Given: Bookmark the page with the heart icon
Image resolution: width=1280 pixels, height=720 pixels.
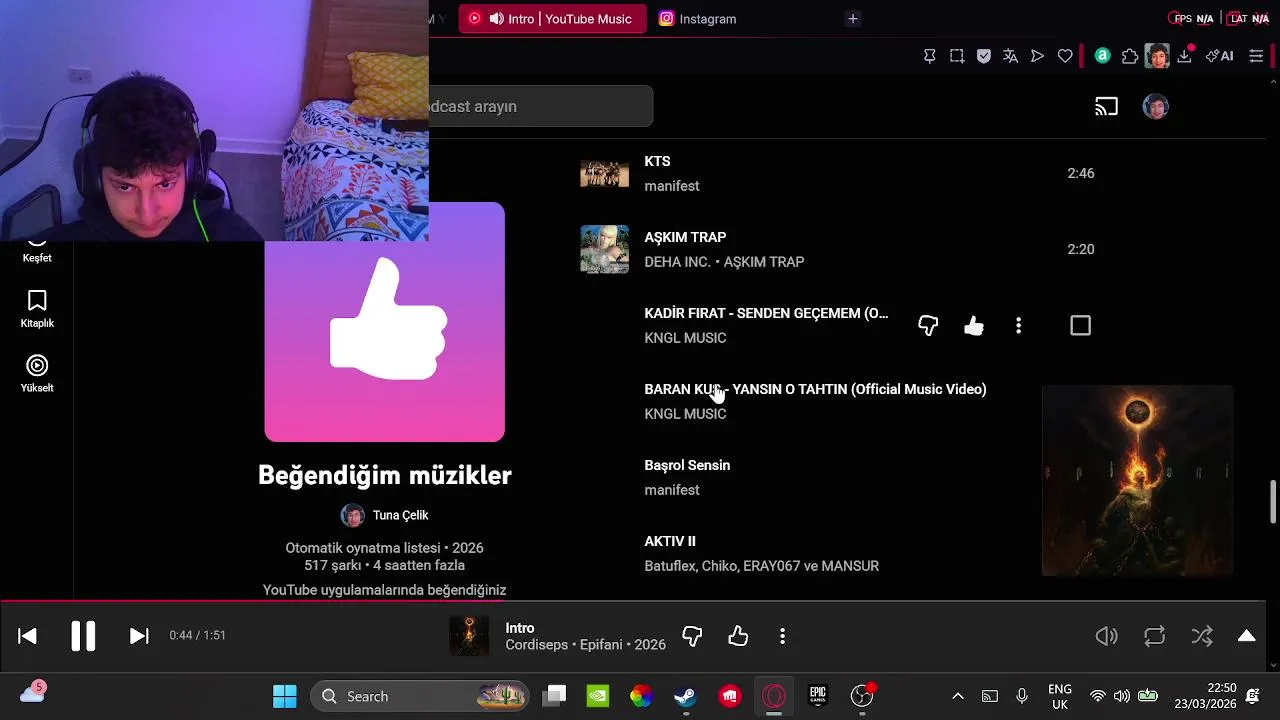Looking at the screenshot, I should (x=1065, y=56).
